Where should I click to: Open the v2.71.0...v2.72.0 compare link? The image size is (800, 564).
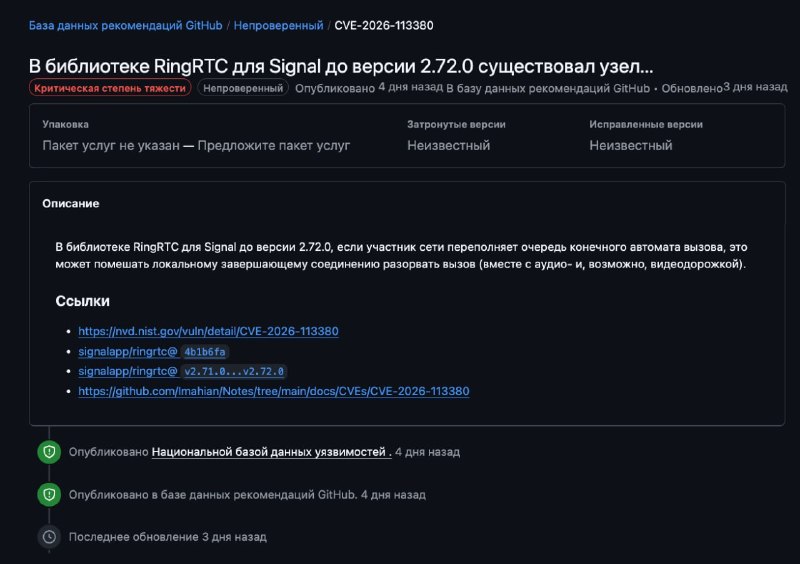[x=182, y=371]
